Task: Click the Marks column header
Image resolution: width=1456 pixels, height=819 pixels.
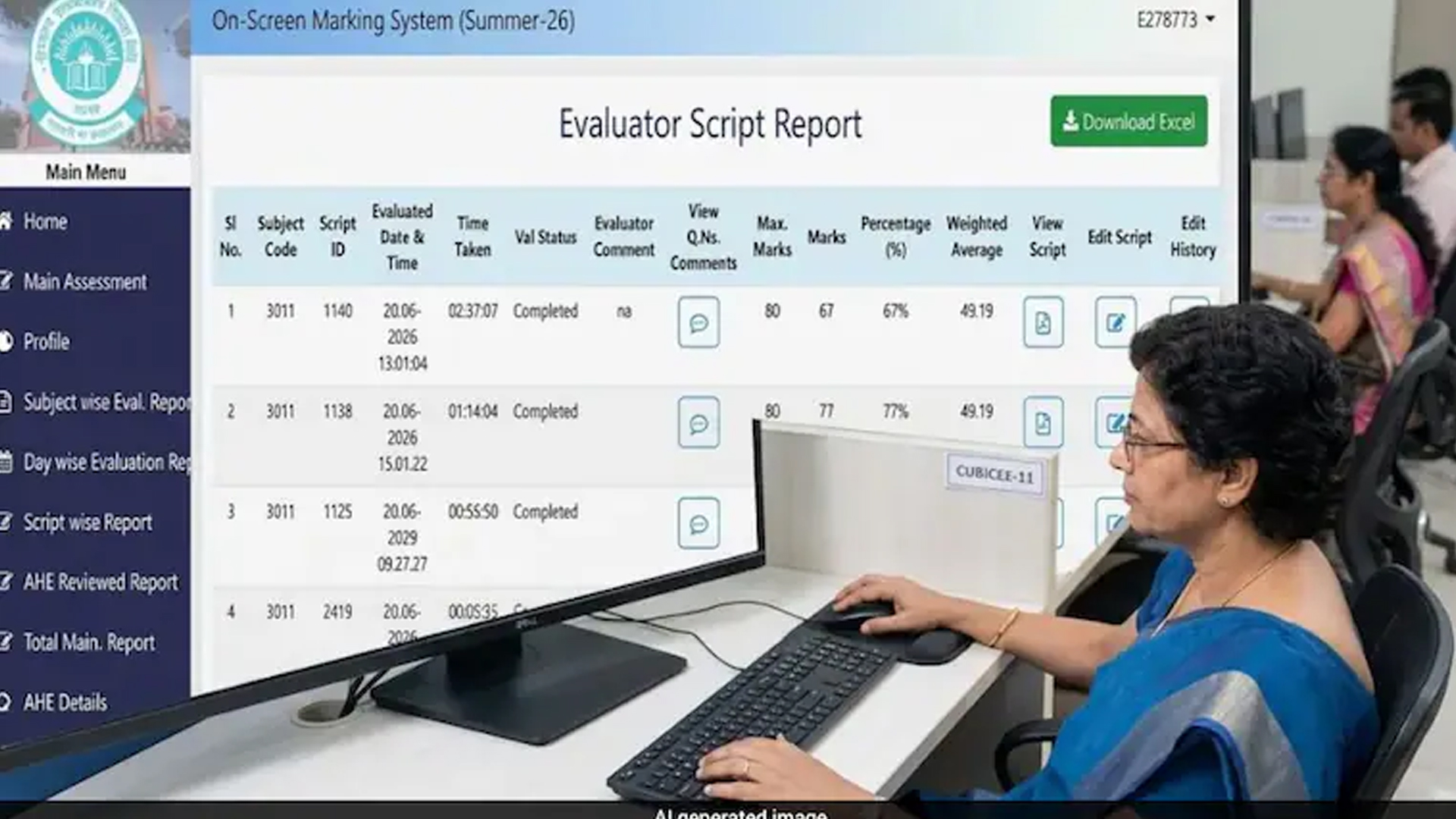Action: [827, 237]
